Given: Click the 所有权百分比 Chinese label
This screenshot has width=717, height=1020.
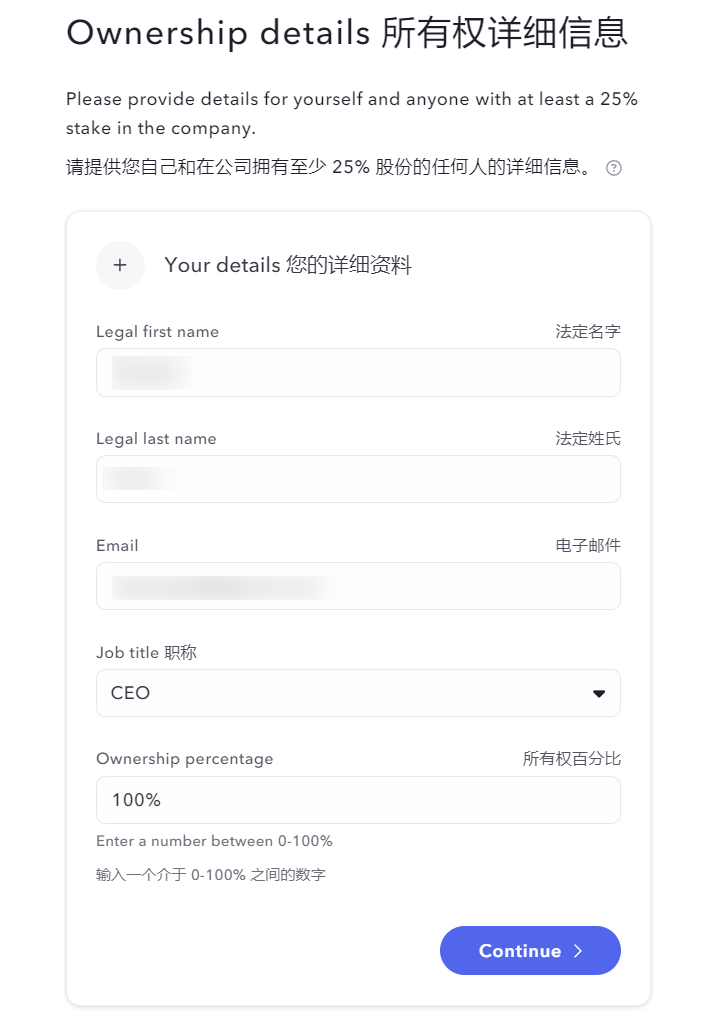Looking at the screenshot, I should (x=571, y=759).
